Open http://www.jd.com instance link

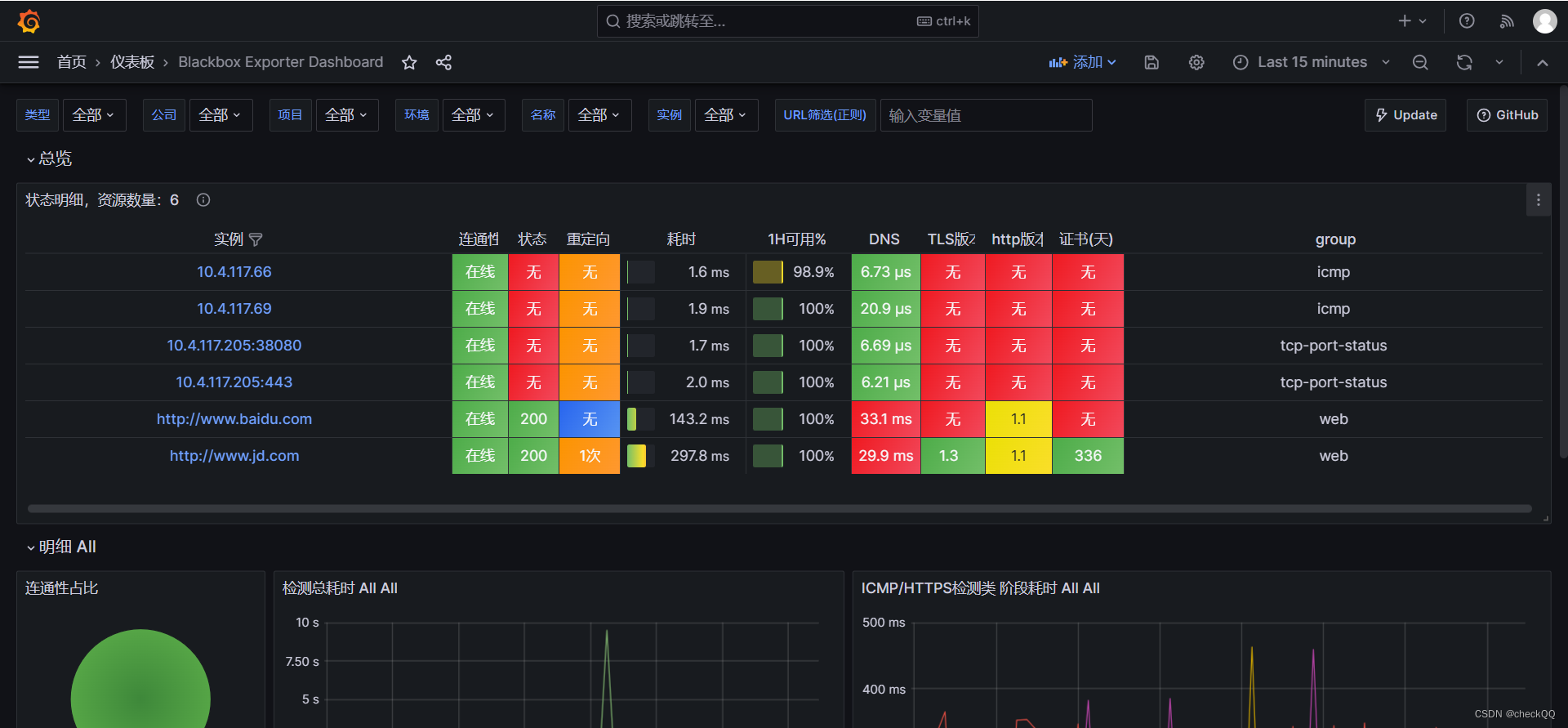234,456
